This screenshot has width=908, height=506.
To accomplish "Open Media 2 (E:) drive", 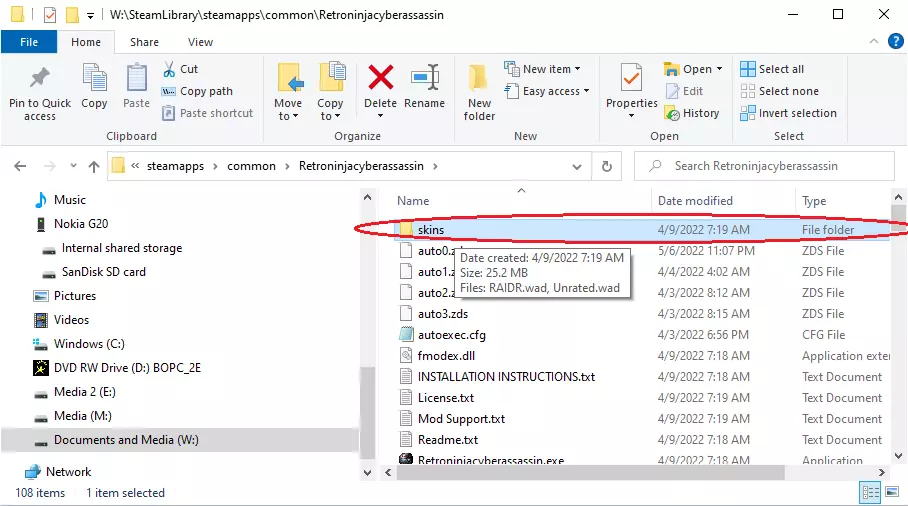I will [85, 392].
